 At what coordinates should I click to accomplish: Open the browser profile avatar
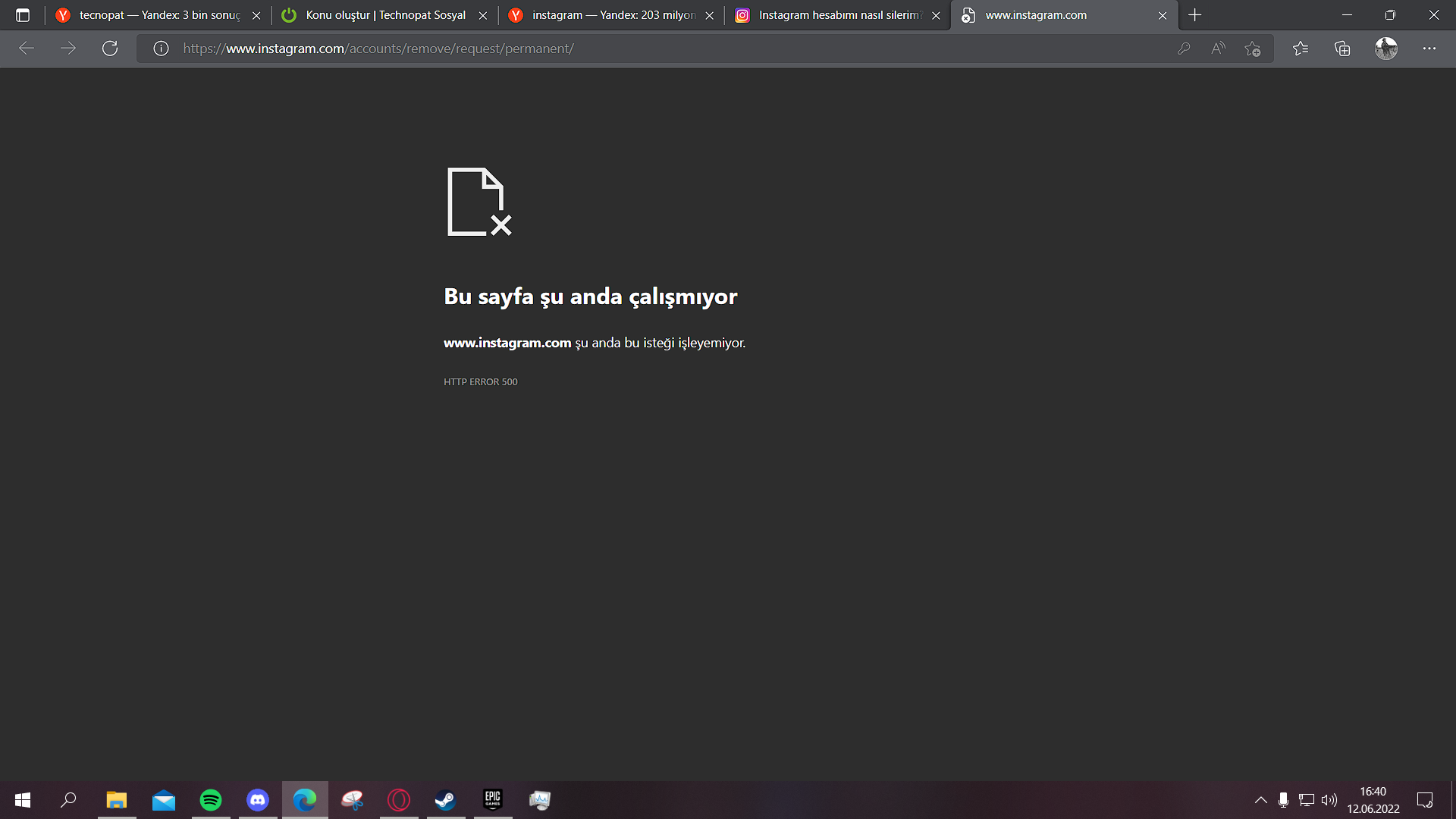(1385, 49)
